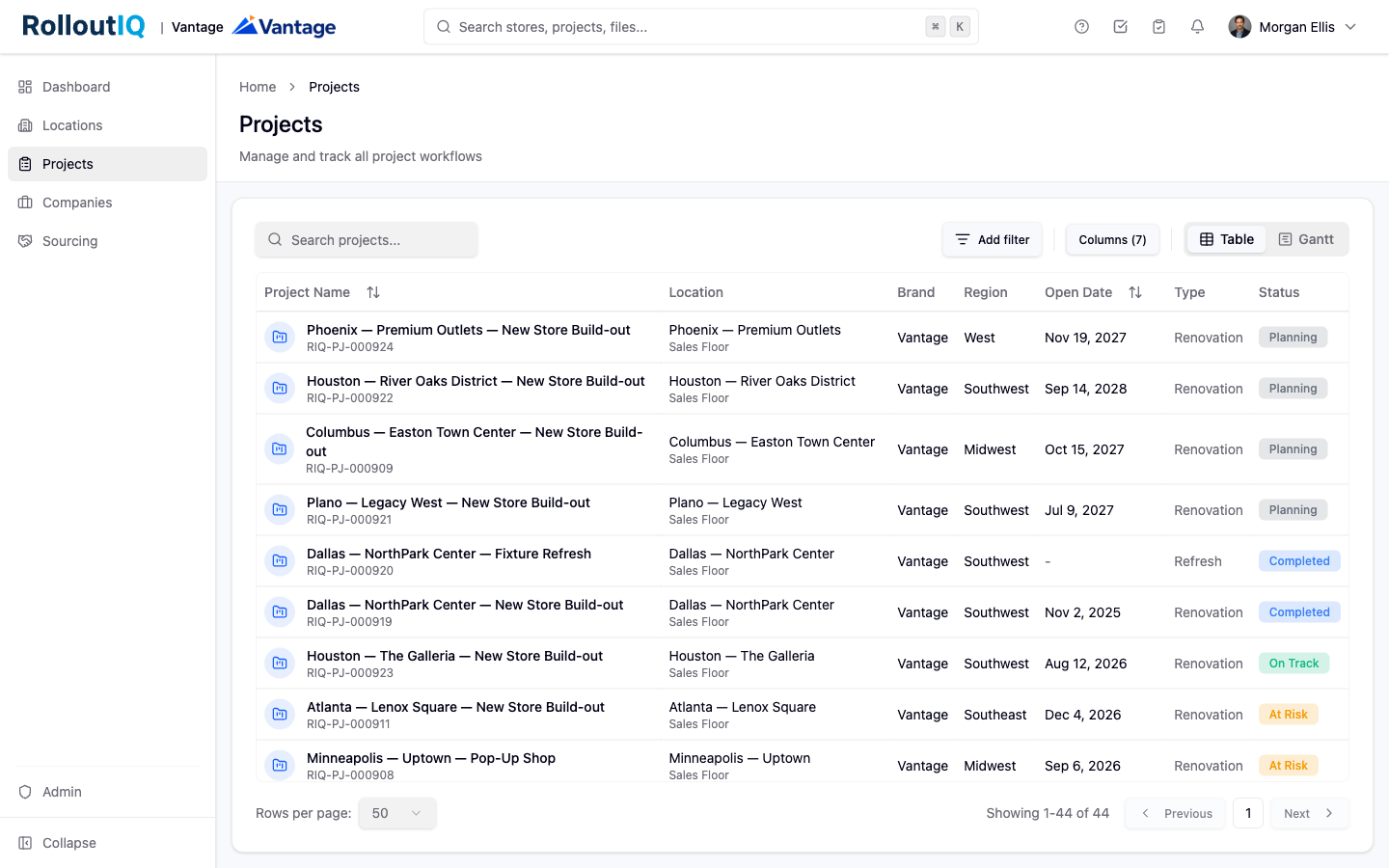Click the Next page button
This screenshot has height=868, width=1389.
tap(1309, 813)
